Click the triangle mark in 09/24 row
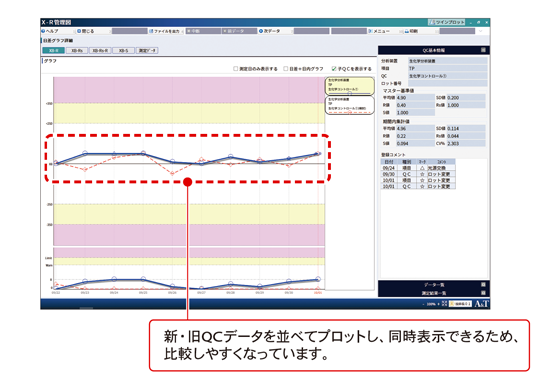 [422, 168]
